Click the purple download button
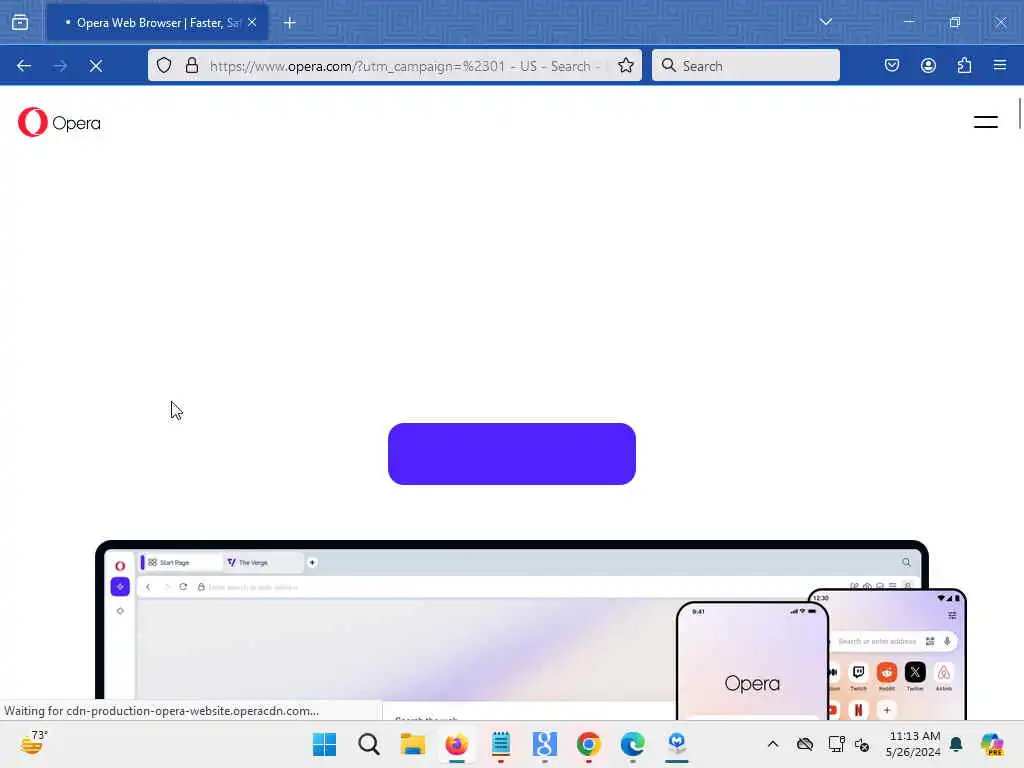Viewport: 1024px width, 768px height. pos(511,454)
